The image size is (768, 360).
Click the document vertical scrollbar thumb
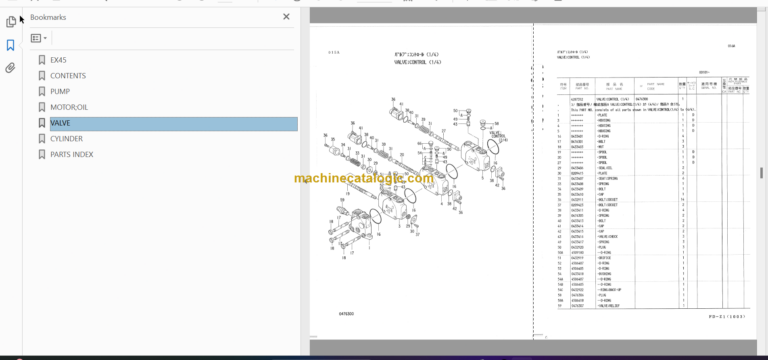pos(762,172)
